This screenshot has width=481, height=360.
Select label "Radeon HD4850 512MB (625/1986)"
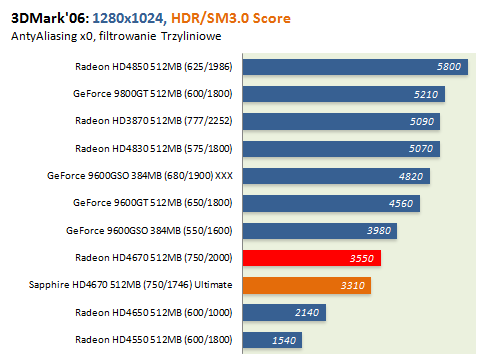click(154, 67)
